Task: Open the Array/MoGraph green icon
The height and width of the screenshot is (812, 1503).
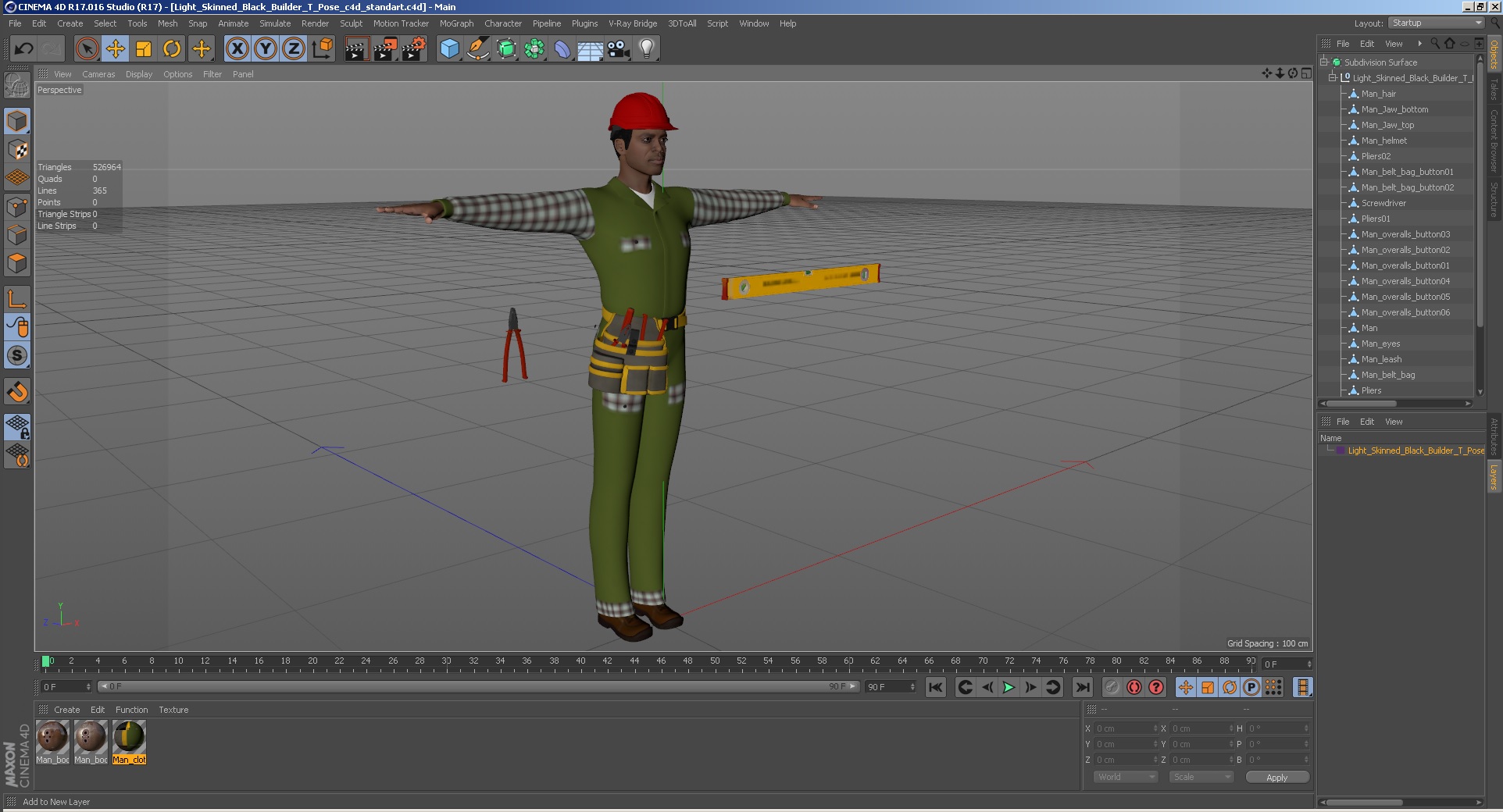Action: 534,49
